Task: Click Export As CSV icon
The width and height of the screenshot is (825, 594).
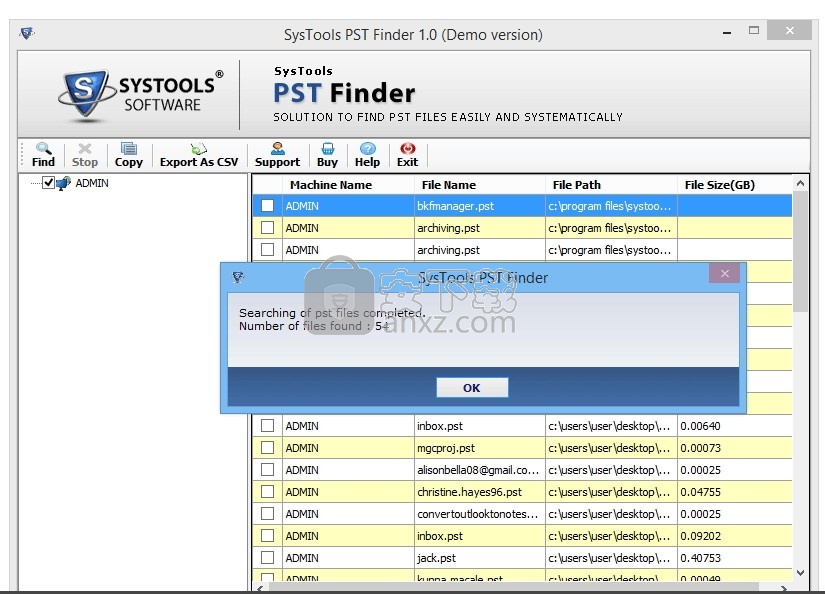Action: (199, 155)
